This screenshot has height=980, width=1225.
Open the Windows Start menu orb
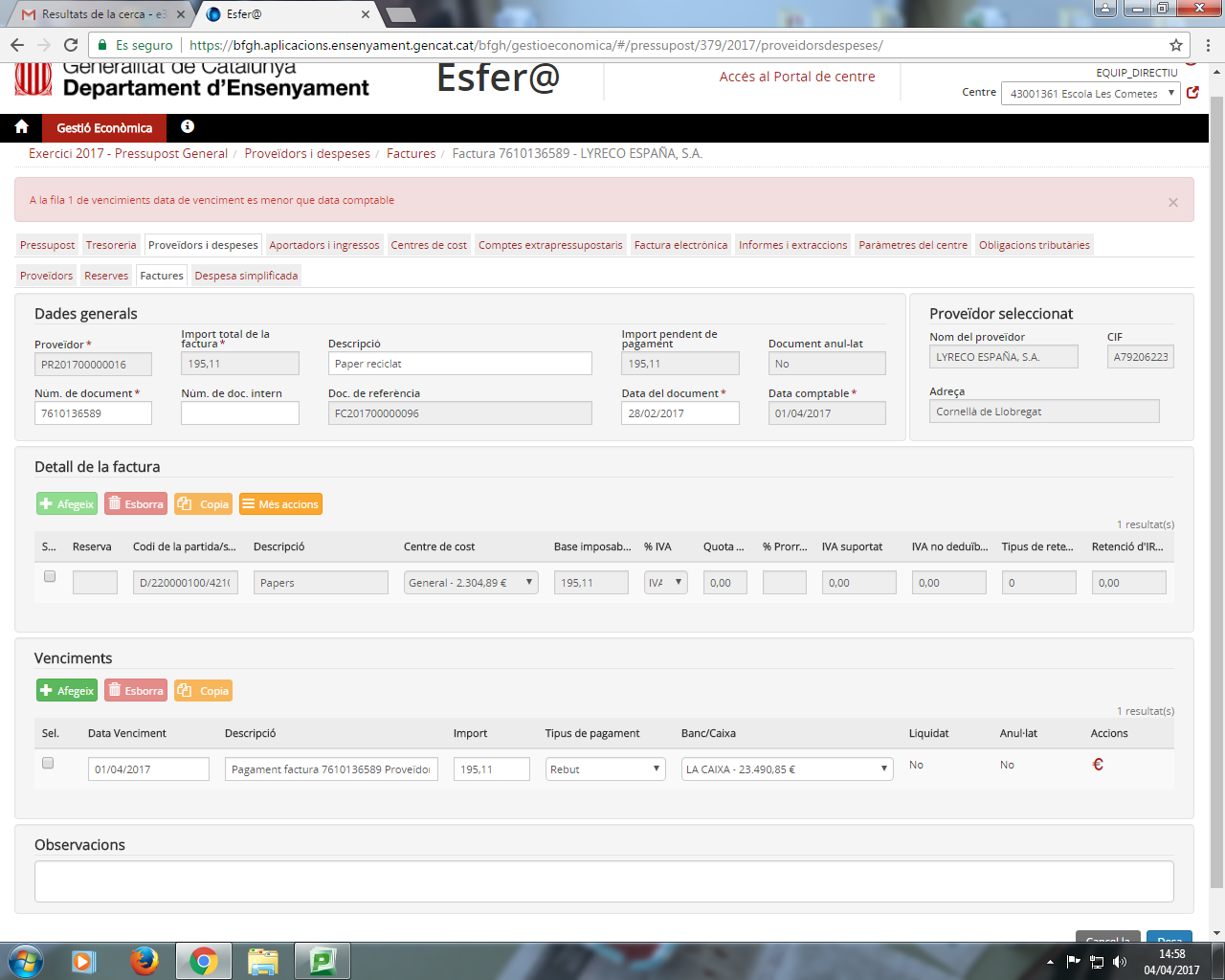[x=26, y=960]
